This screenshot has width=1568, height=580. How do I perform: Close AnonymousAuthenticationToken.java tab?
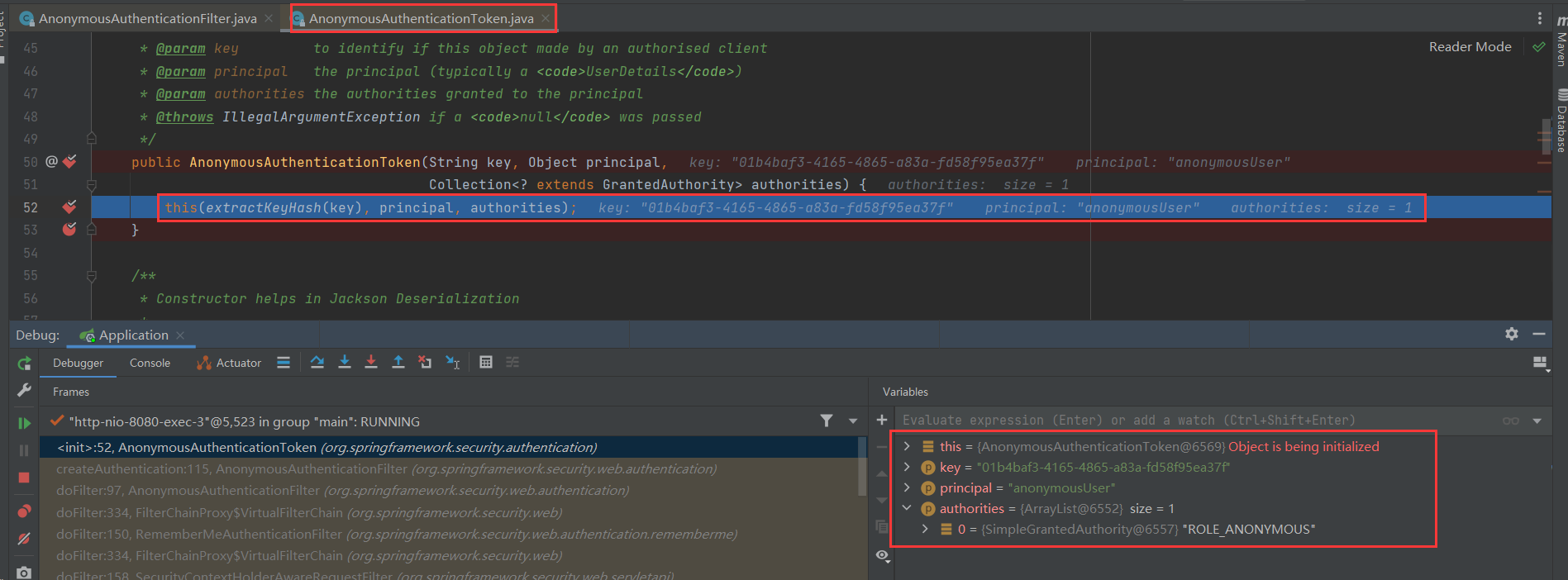click(x=546, y=18)
